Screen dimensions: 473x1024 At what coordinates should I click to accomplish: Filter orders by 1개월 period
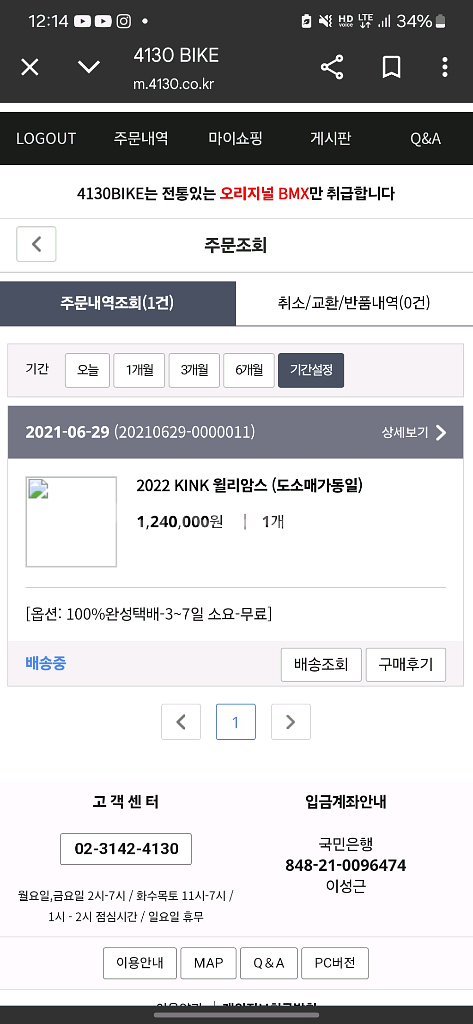point(139,370)
